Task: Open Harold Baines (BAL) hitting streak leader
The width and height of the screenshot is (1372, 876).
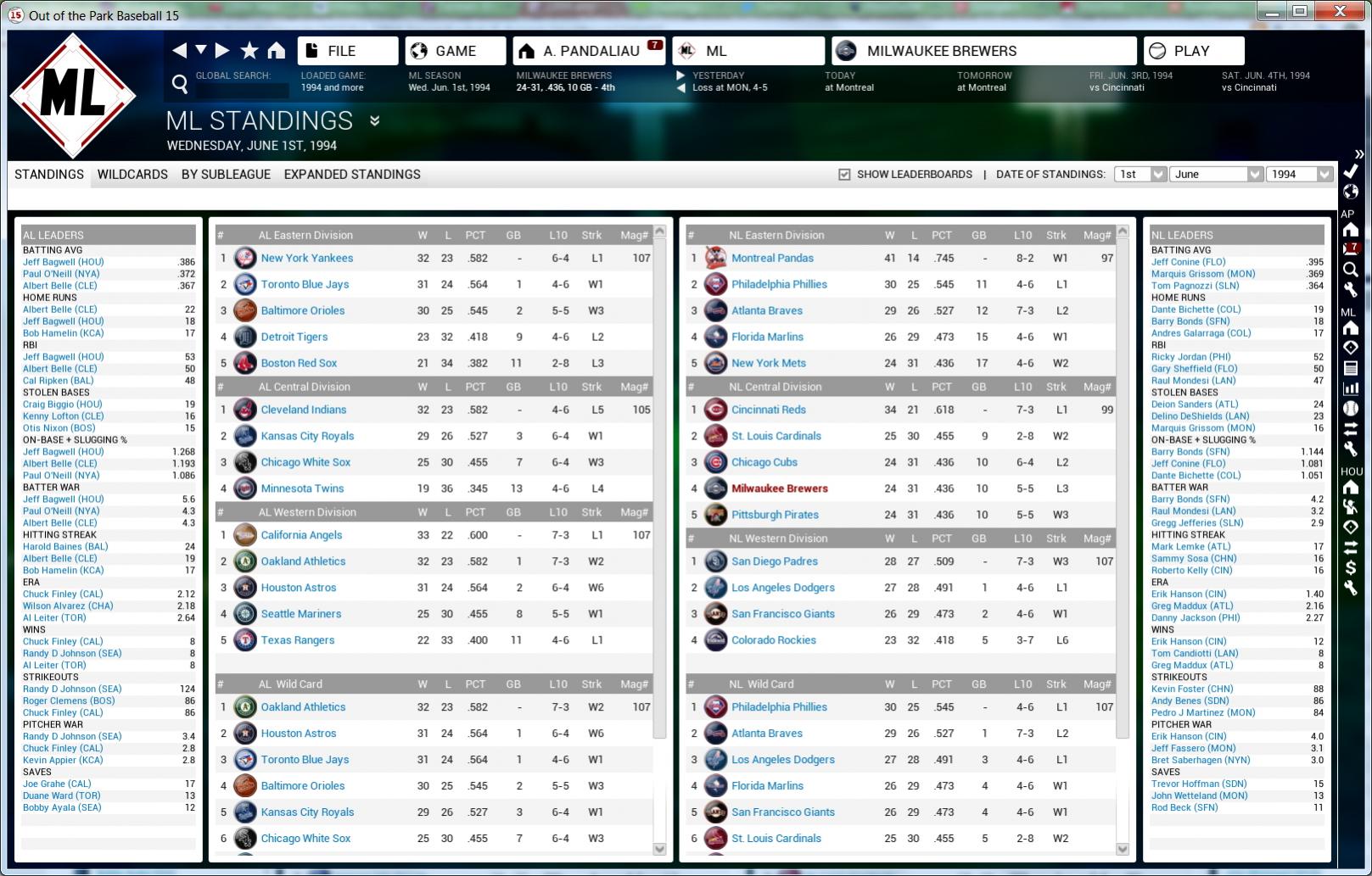Action: (x=65, y=547)
